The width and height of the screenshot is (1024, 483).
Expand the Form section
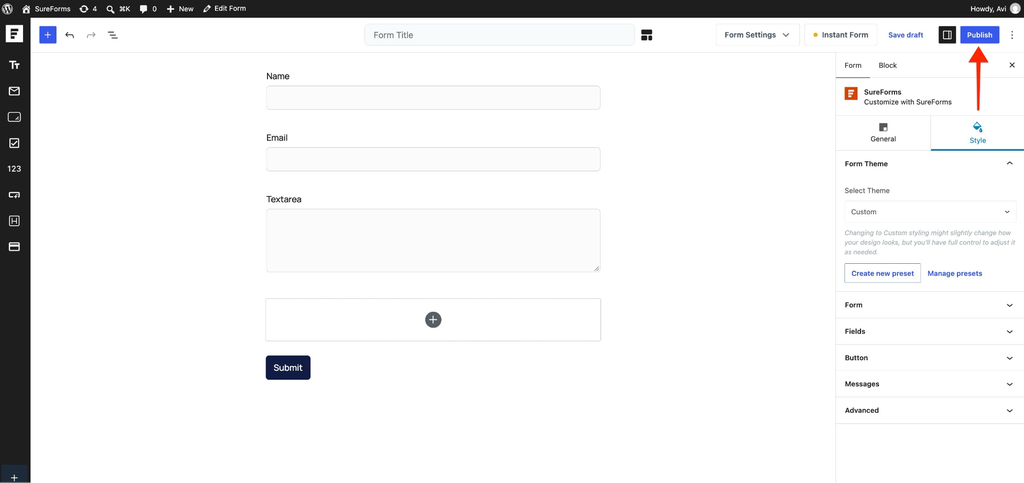(x=930, y=305)
